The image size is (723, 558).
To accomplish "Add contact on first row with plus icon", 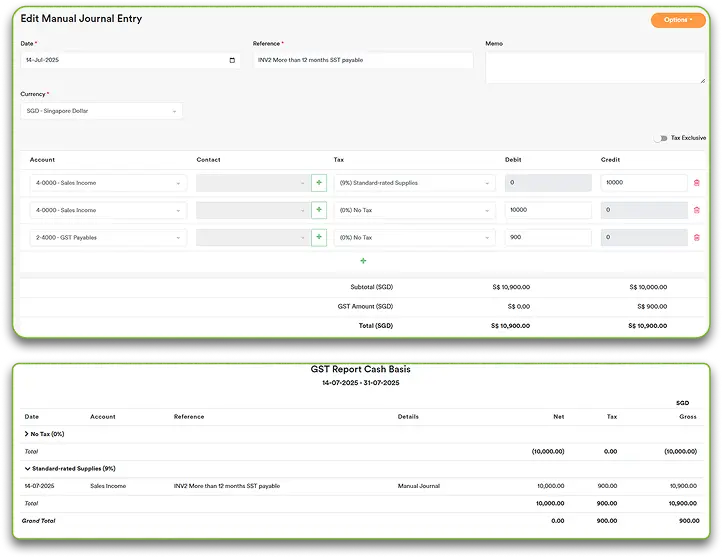I will point(319,183).
